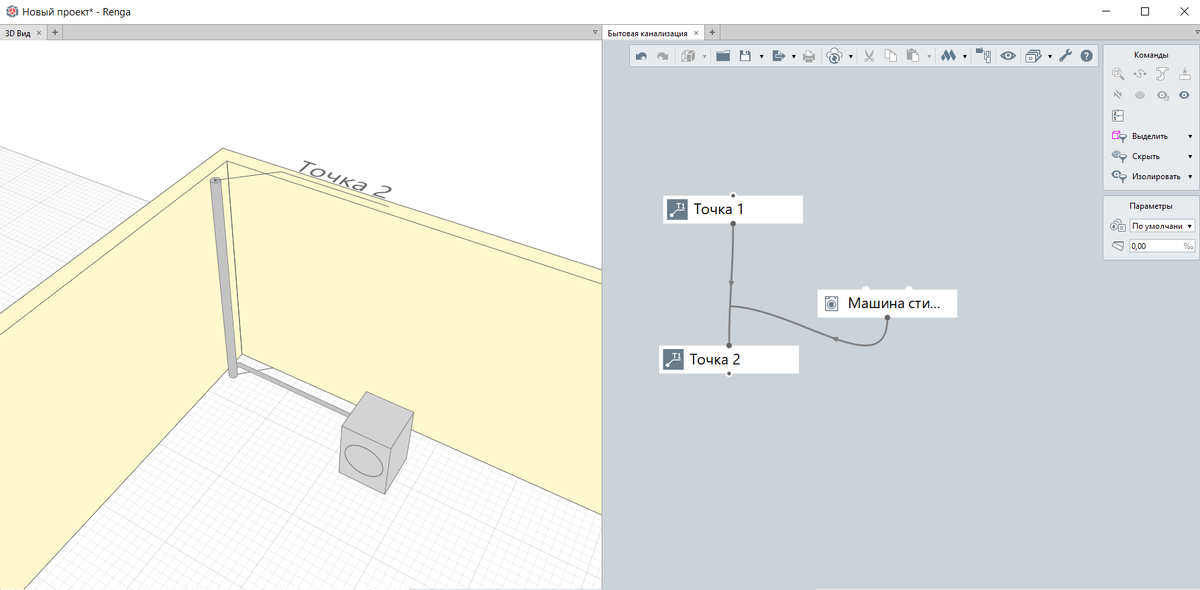Click the Undo arrow in the toolbar

point(641,56)
